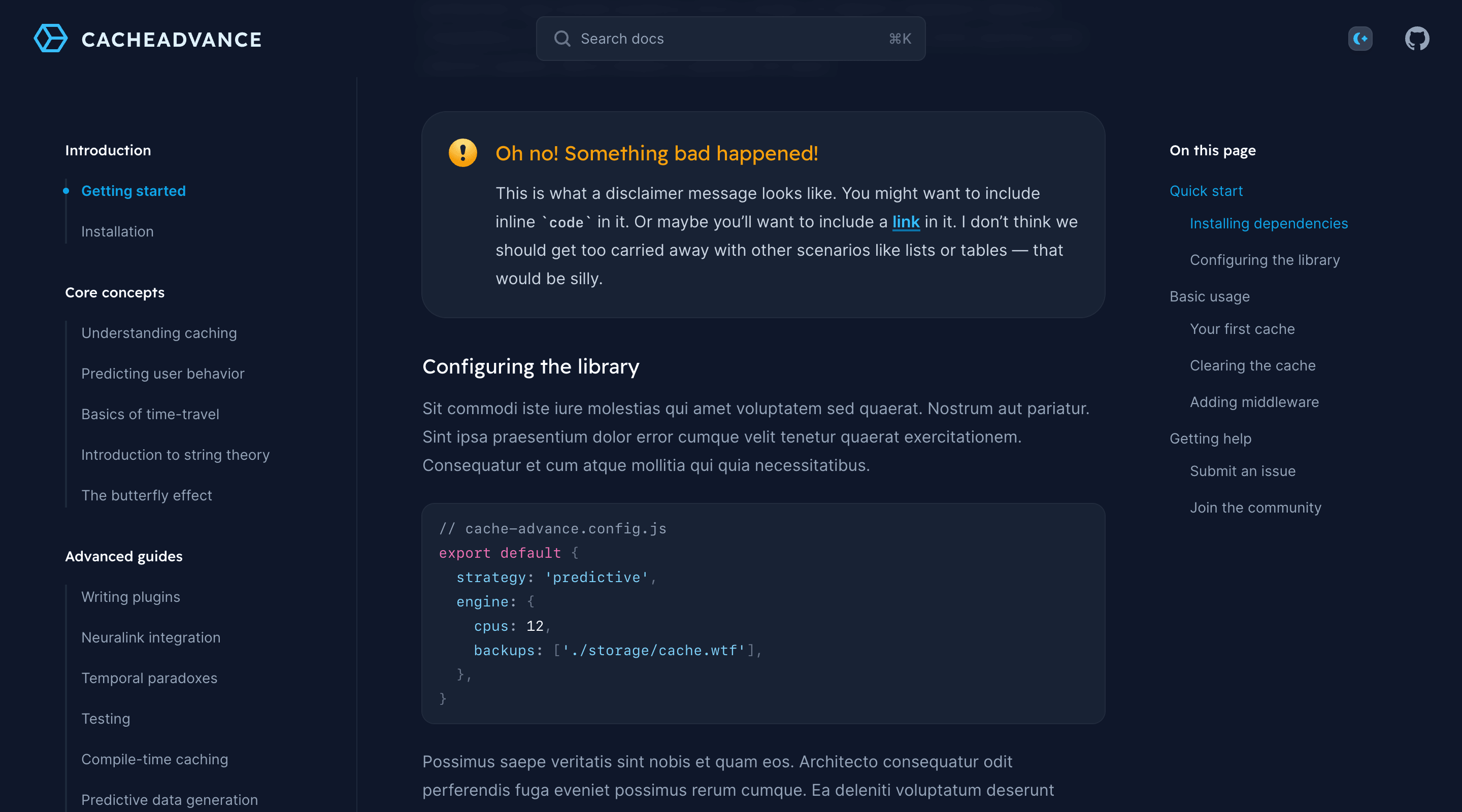Select 'Understanding caching' tree item
The height and width of the screenshot is (812, 1462).
[159, 333]
